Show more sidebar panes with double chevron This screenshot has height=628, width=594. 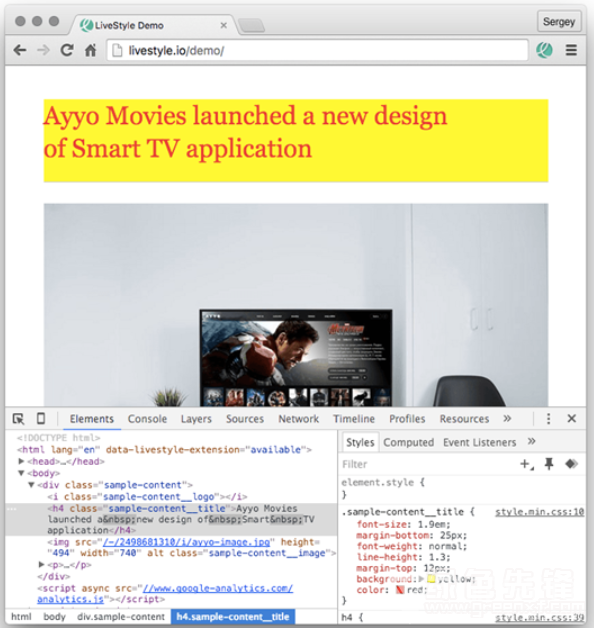[532, 441]
